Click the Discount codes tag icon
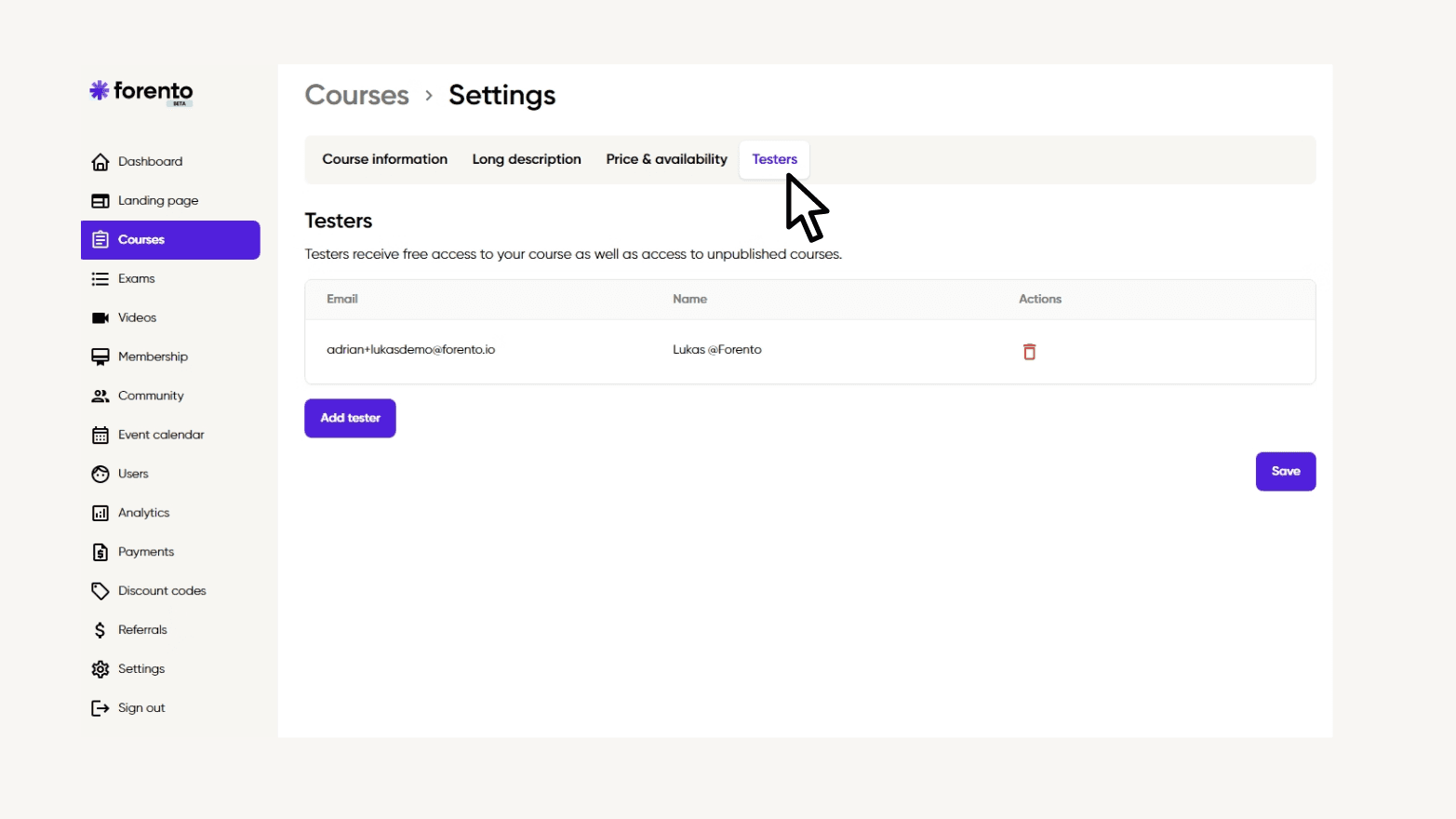The width and height of the screenshot is (1456, 819). [100, 591]
